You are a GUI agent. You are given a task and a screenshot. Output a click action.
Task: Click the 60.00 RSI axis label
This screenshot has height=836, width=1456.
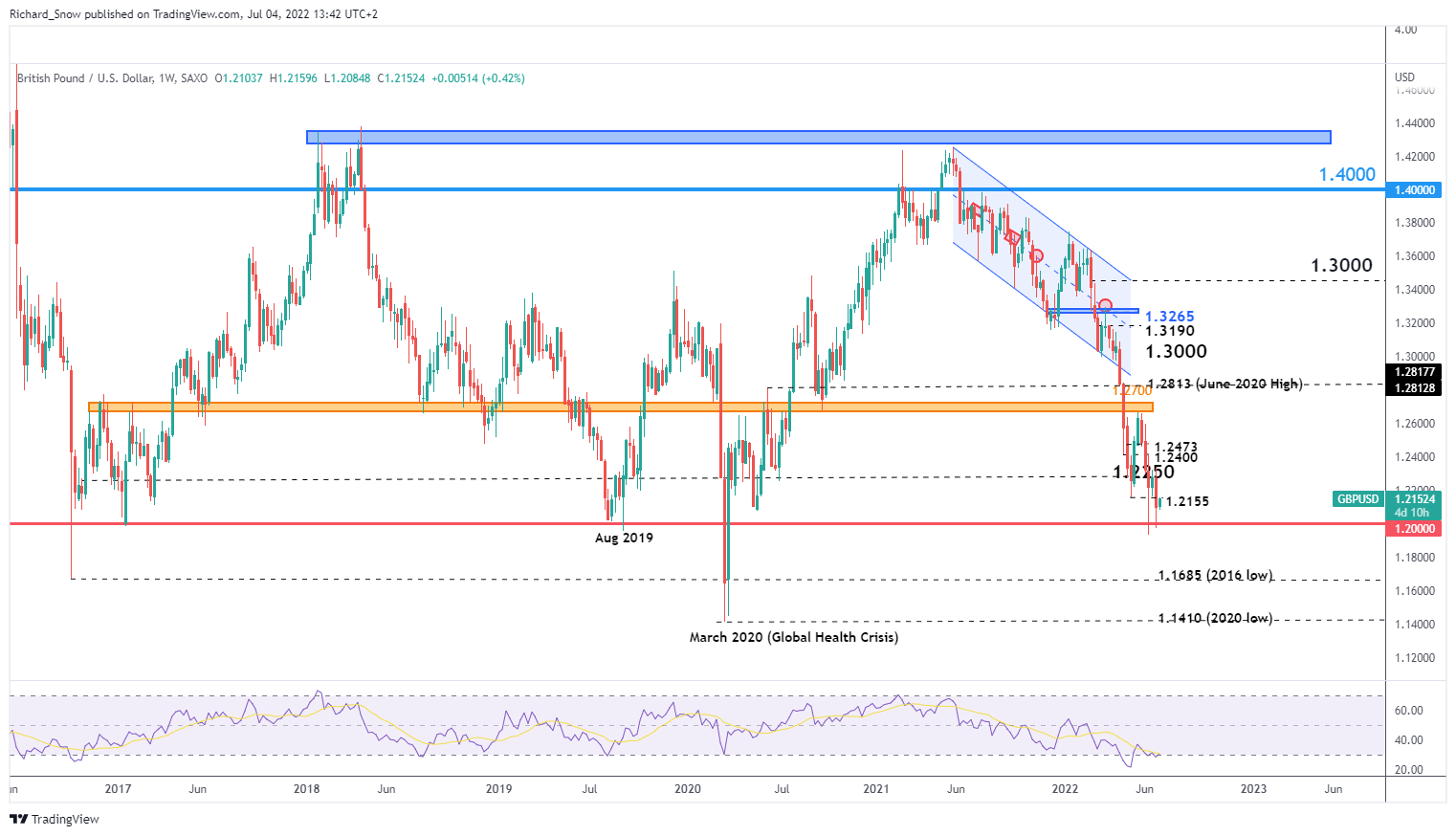(1408, 710)
